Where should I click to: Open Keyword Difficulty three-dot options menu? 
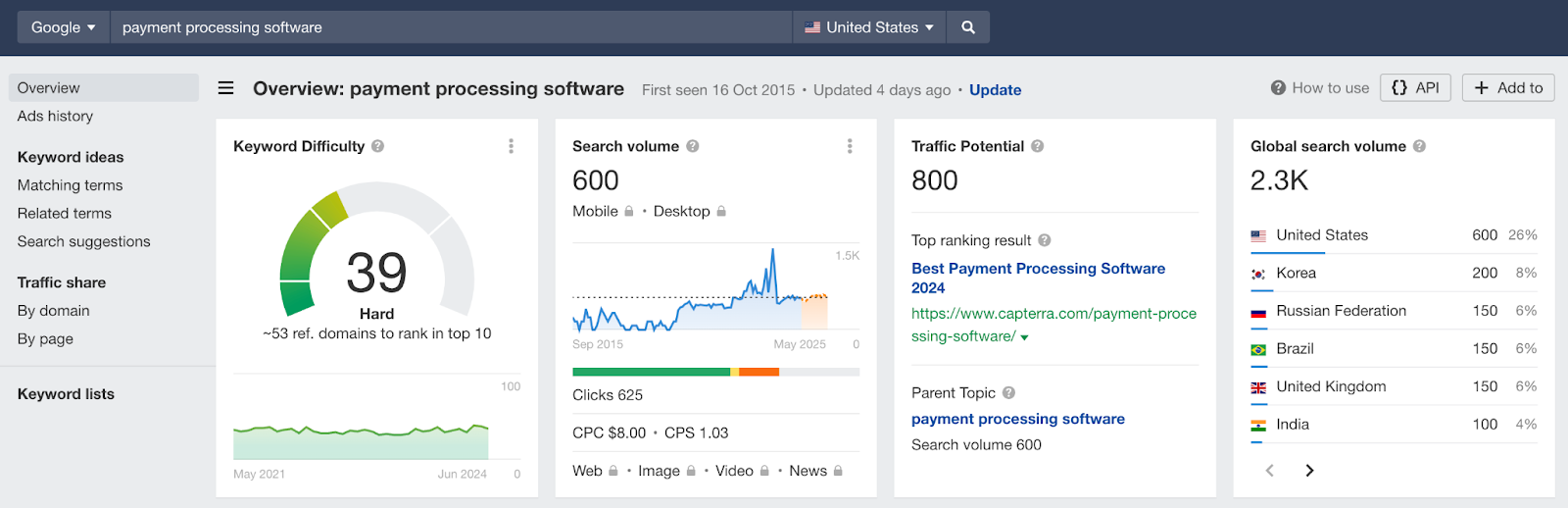[x=511, y=146]
